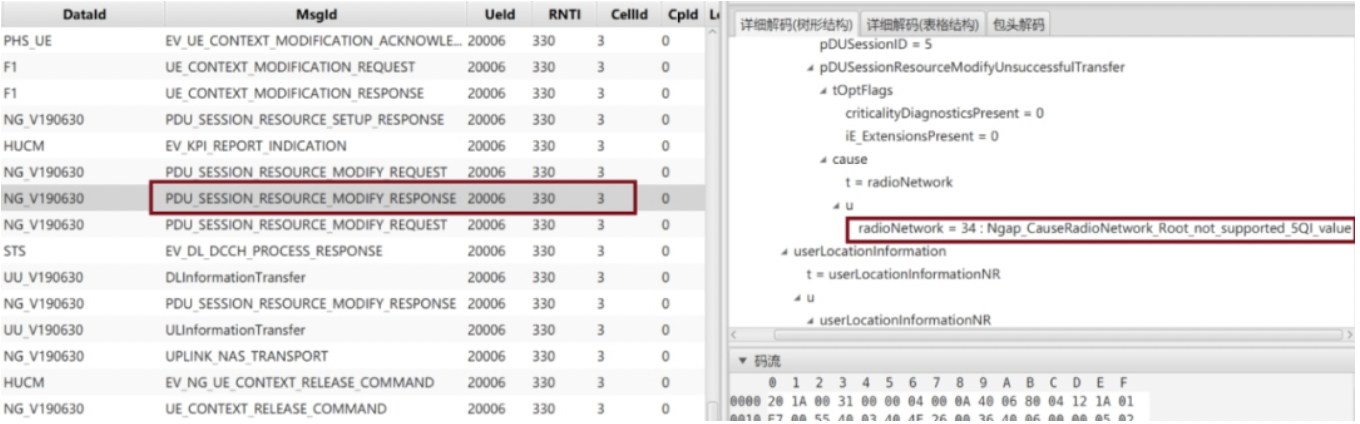The width and height of the screenshot is (1360, 424).
Task: Click the 0000 hex stream row
Action: pos(940,401)
